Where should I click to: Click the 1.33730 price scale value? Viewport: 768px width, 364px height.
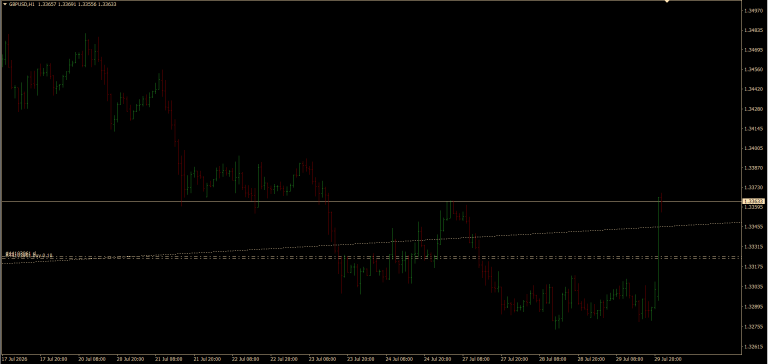(754, 188)
